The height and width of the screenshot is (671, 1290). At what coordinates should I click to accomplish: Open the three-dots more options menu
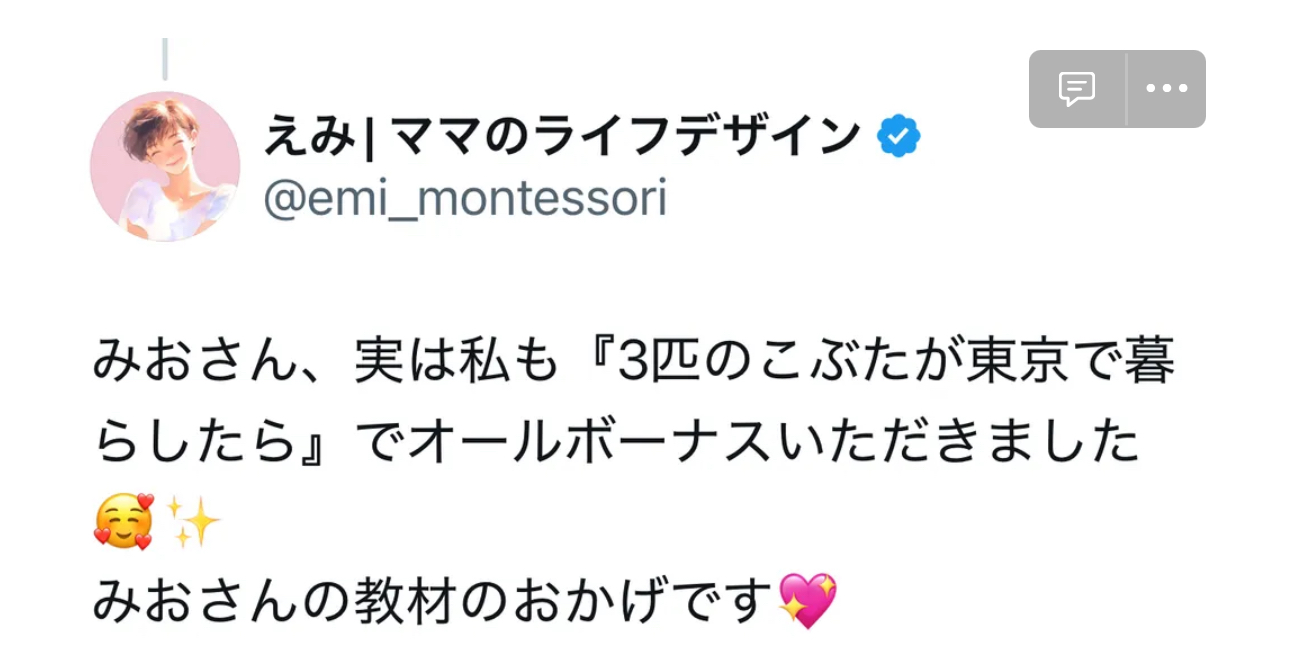(x=1166, y=89)
